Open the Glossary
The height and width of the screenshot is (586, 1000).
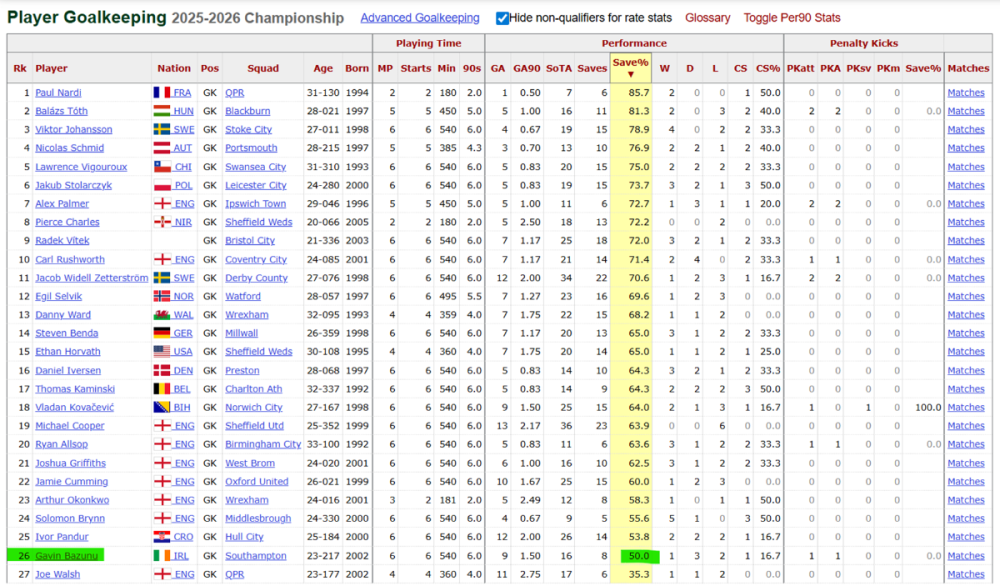coord(707,18)
